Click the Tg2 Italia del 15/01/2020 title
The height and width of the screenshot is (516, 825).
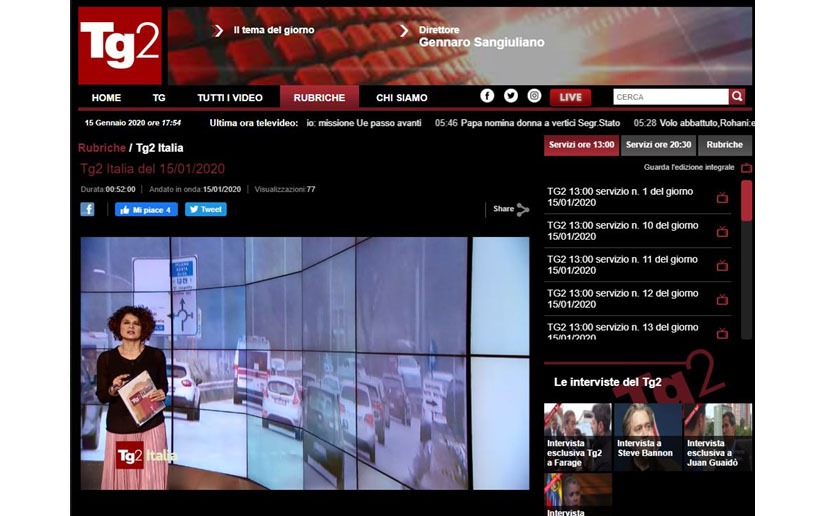pos(153,169)
